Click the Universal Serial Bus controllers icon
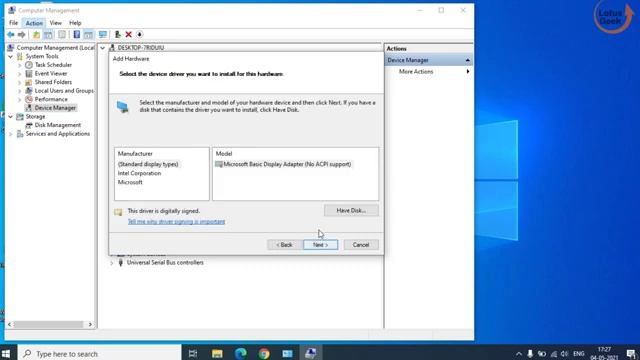The width and height of the screenshot is (640, 360). click(x=120, y=262)
